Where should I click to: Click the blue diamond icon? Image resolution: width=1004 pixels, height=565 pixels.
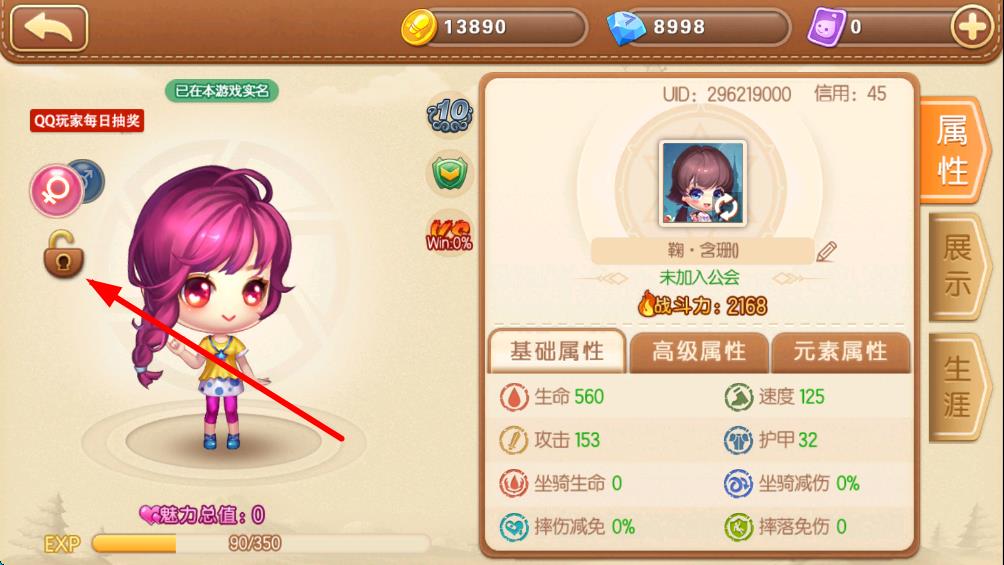[626, 28]
